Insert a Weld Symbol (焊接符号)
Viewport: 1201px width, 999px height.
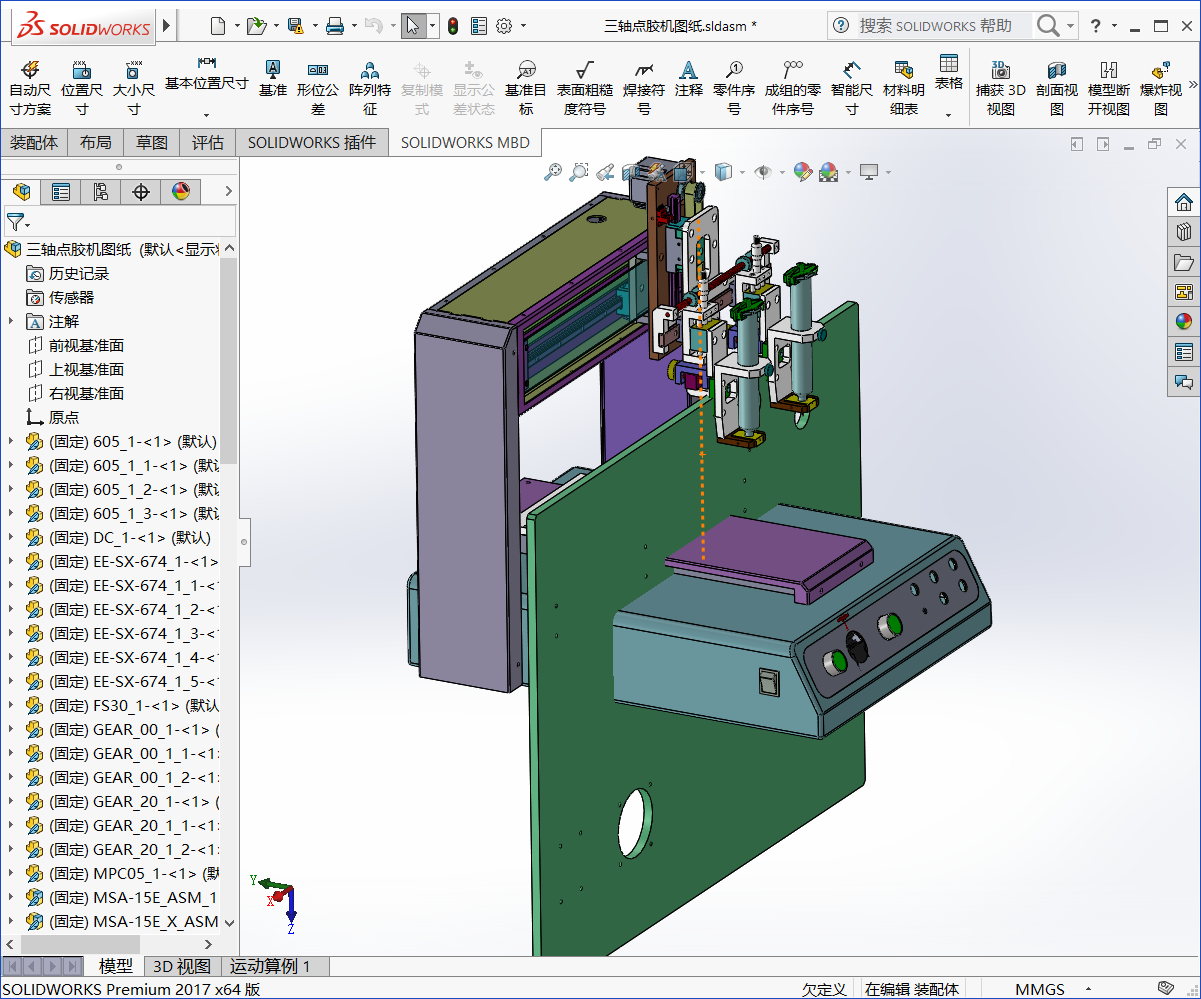[x=644, y=87]
